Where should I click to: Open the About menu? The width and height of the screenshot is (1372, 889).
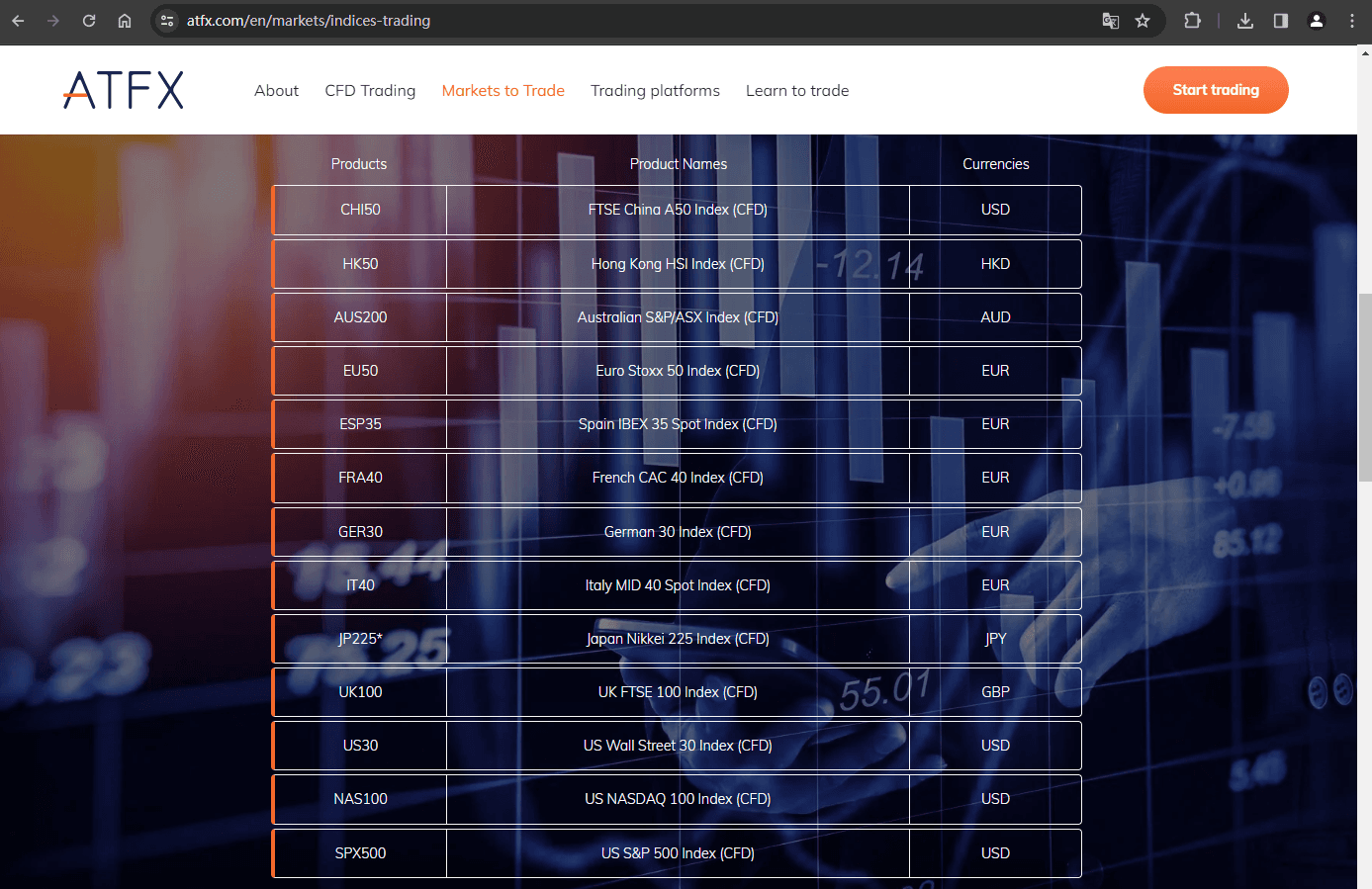[x=276, y=91]
